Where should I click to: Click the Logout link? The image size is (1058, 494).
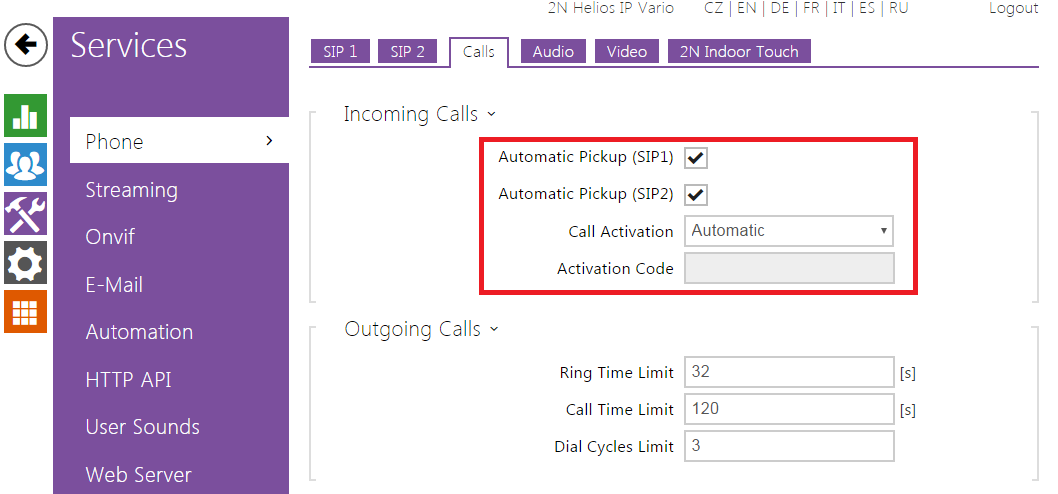point(1013,8)
